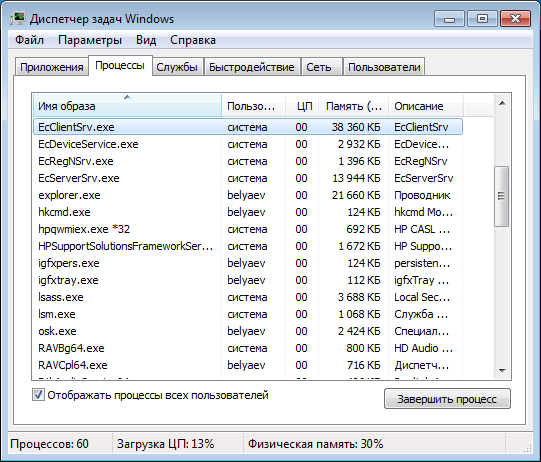Minimize the Task Manager window

click(450, 19)
